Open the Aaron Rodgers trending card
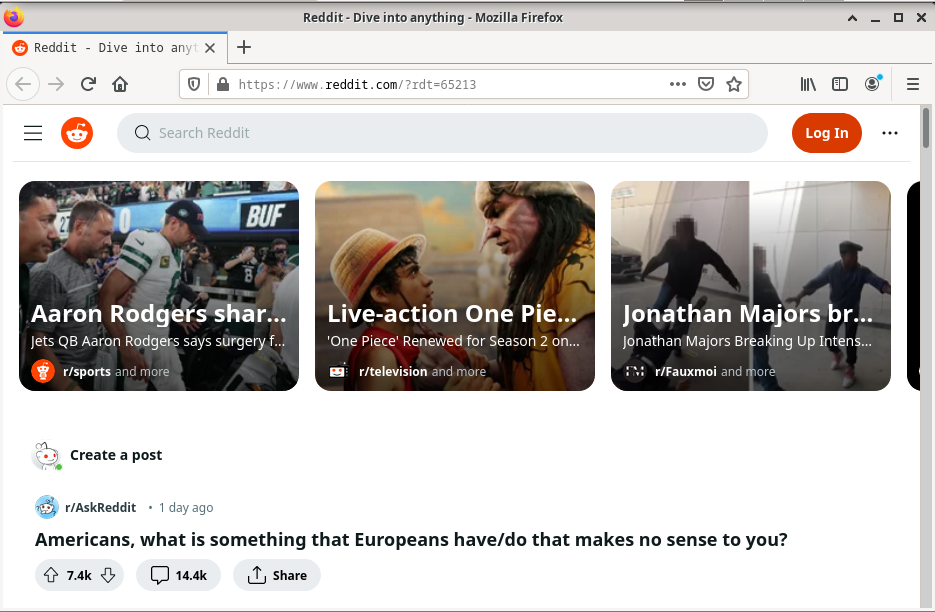 159,286
